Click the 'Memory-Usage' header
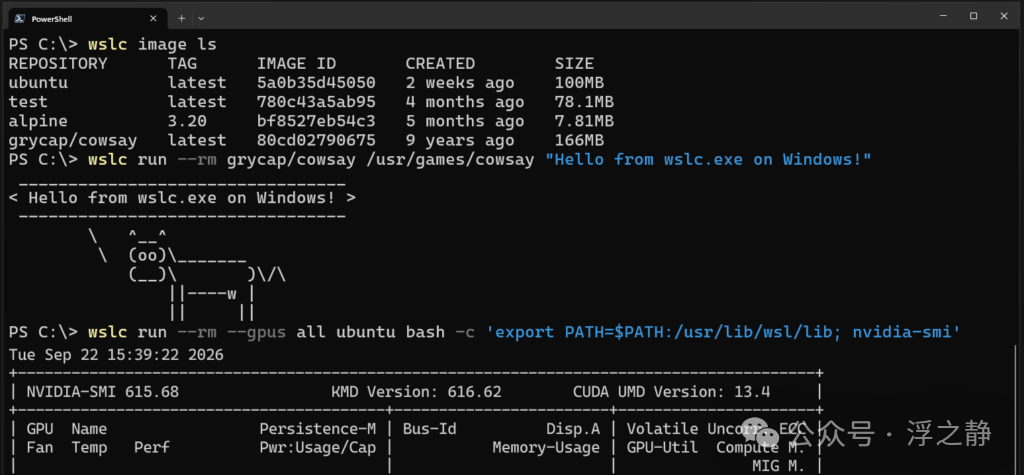The height and width of the screenshot is (475, 1024). pos(546,448)
